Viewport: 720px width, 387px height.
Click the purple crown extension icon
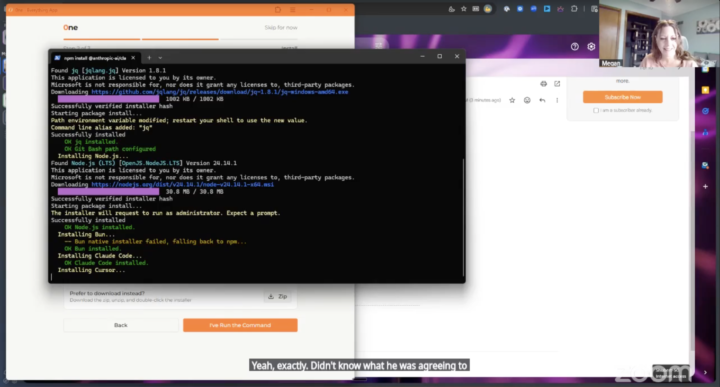pyautogui.click(x=560, y=9)
